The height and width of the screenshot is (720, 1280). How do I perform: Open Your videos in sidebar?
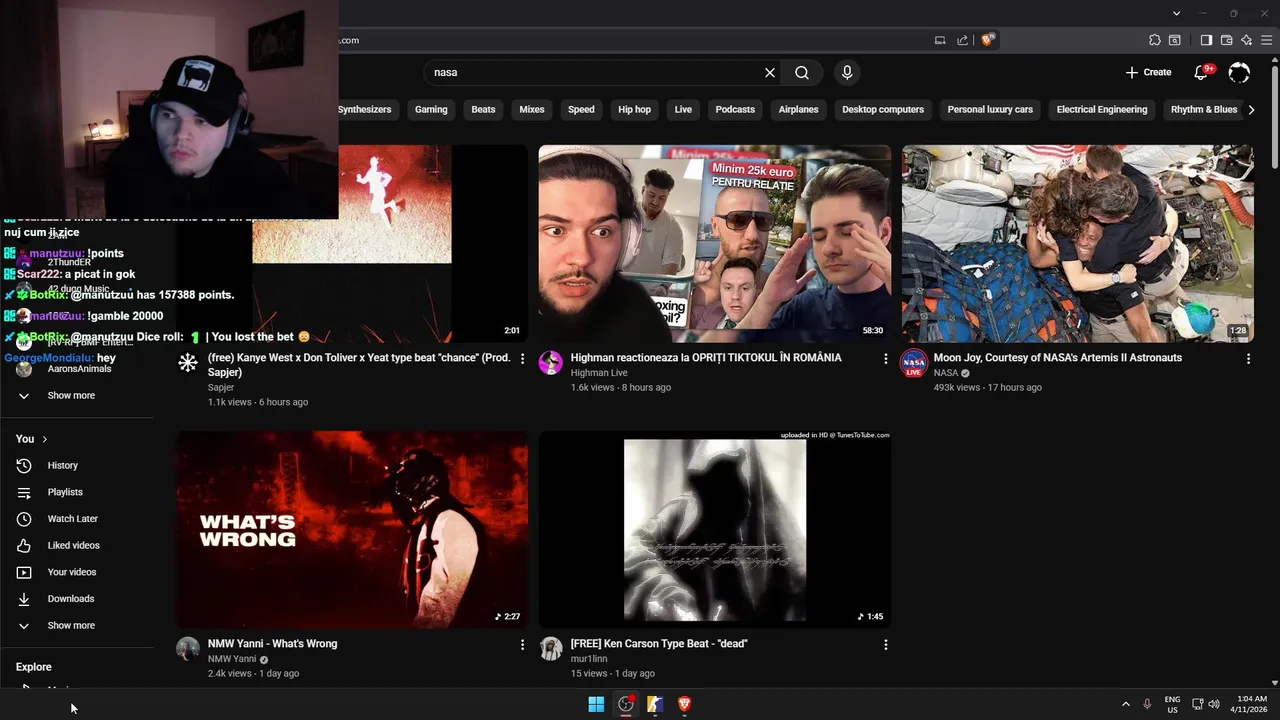tap(72, 572)
